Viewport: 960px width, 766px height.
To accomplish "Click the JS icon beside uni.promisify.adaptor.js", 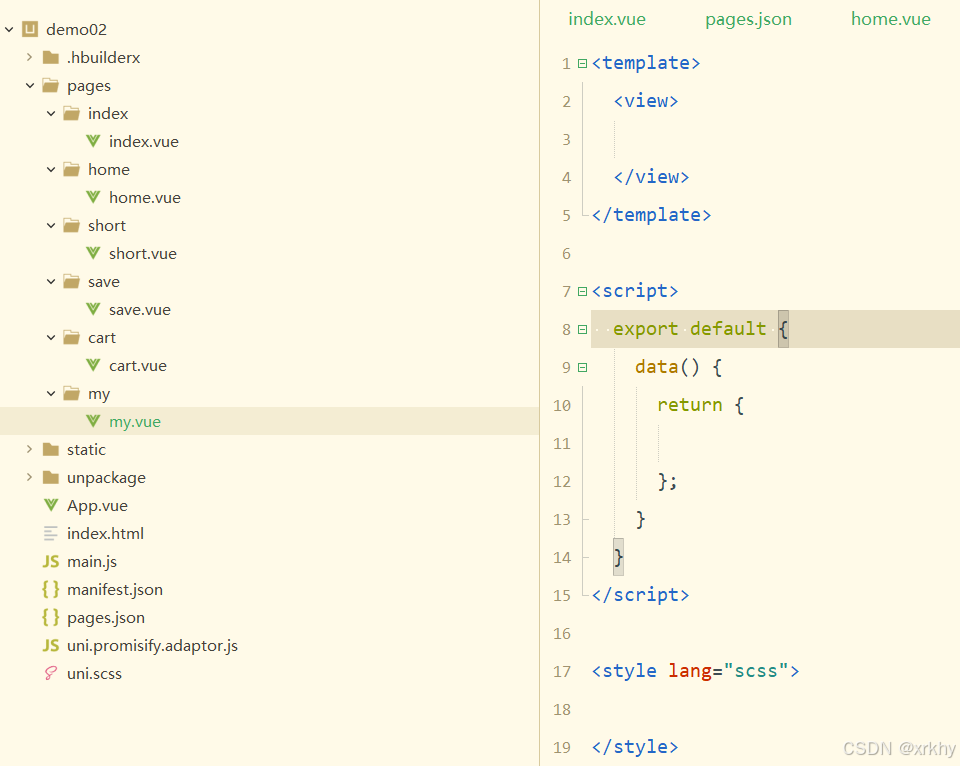I will click(51, 645).
